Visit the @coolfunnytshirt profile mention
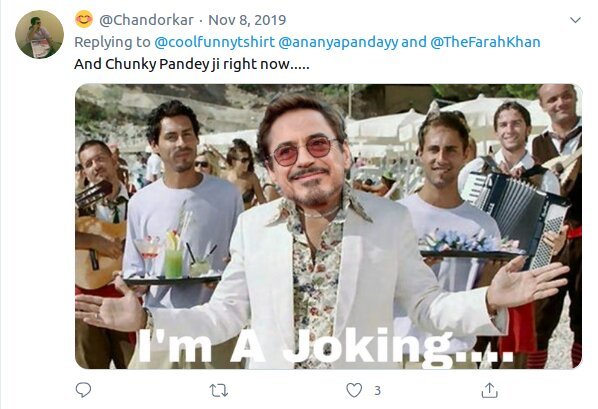598x409 pixels. [214, 42]
